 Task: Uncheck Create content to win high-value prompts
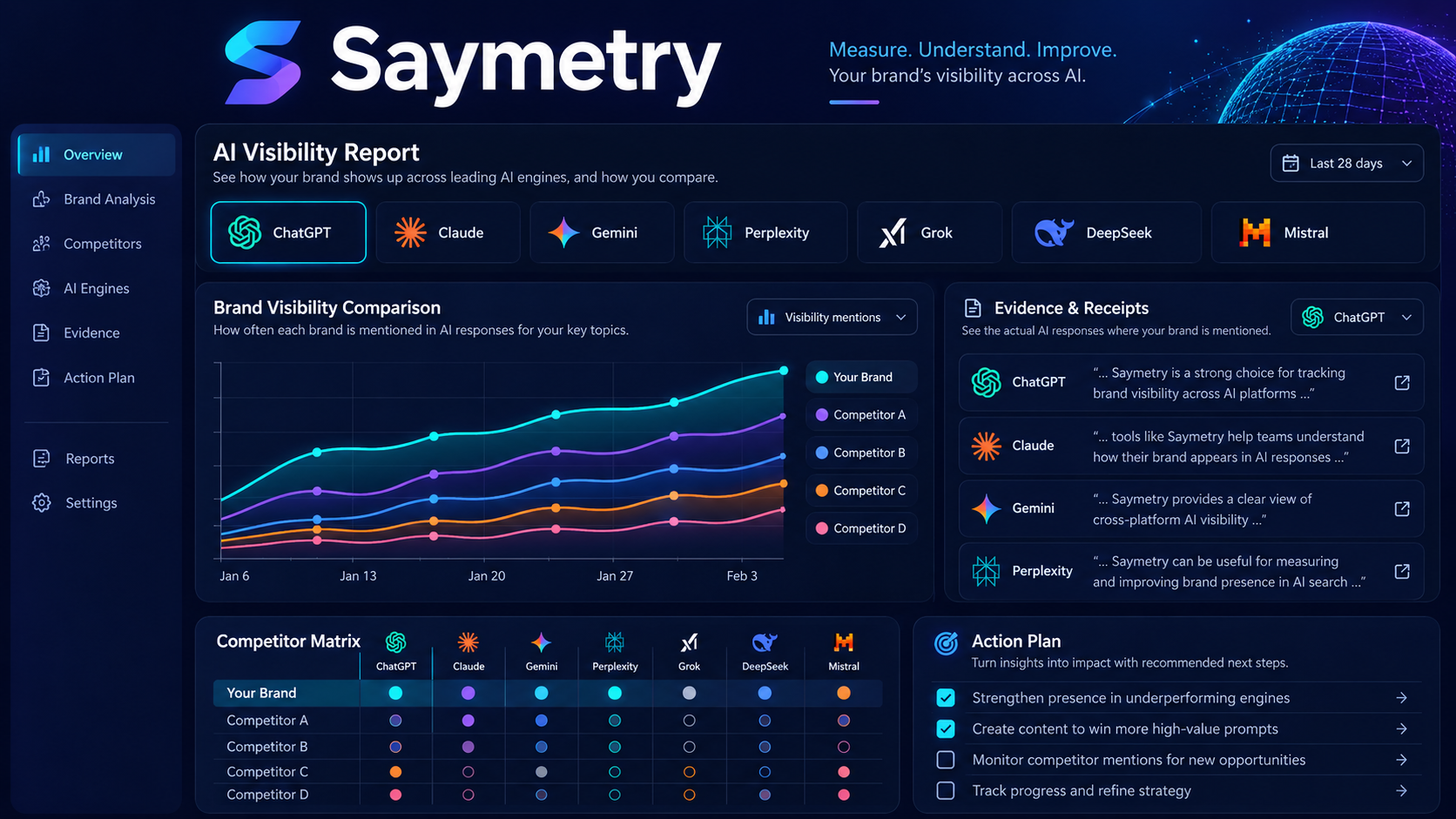pyautogui.click(x=946, y=729)
